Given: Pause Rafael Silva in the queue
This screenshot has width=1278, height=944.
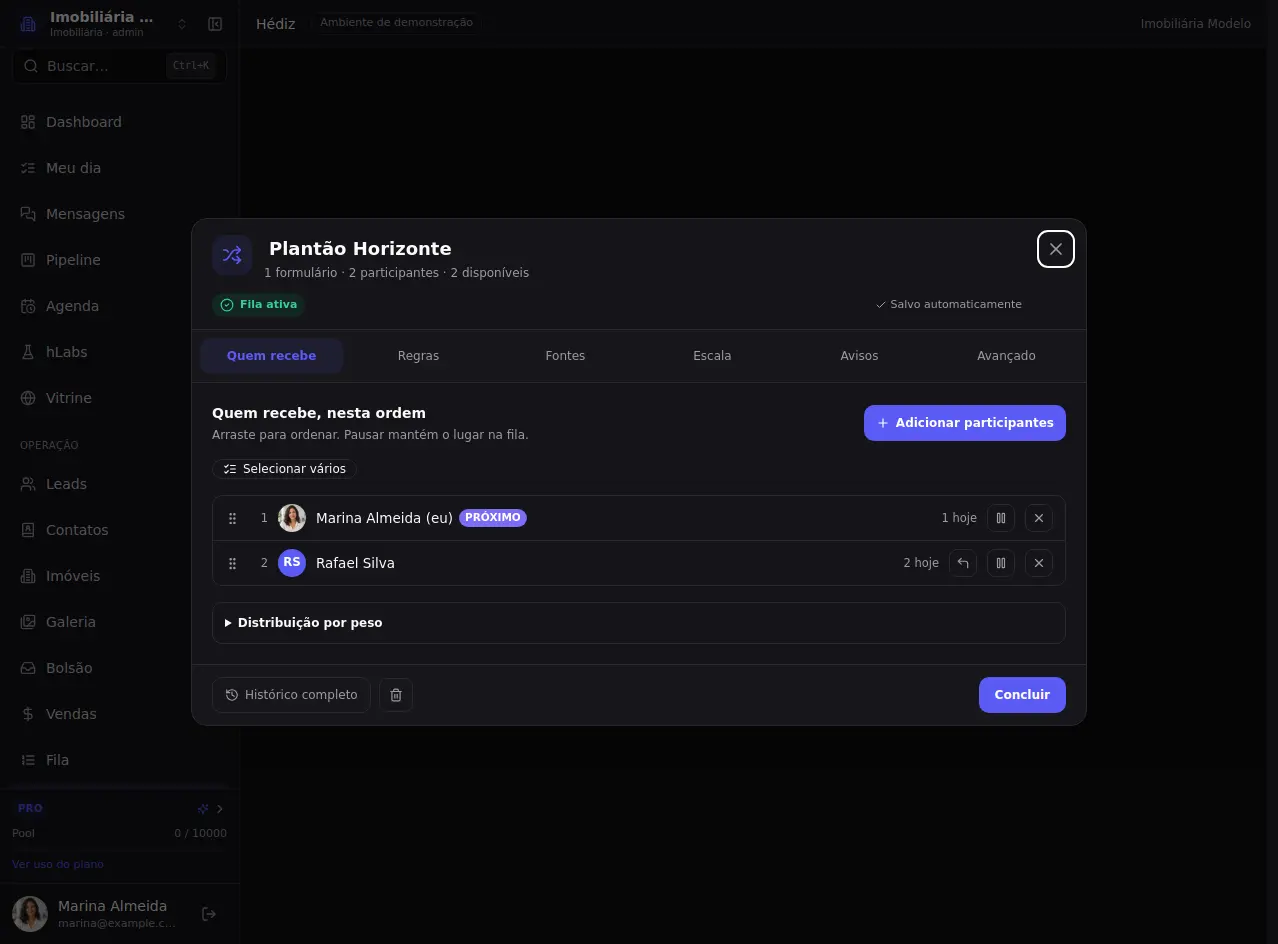Looking at the screenshot, I should 1001,563.
